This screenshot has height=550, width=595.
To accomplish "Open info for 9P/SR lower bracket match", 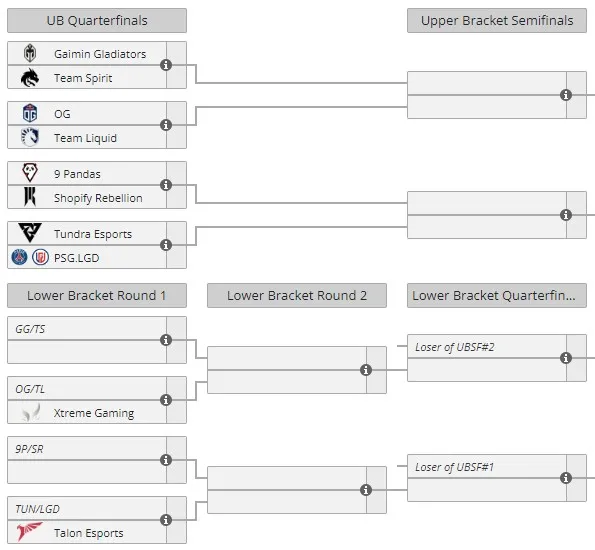I will click(166, 460).
